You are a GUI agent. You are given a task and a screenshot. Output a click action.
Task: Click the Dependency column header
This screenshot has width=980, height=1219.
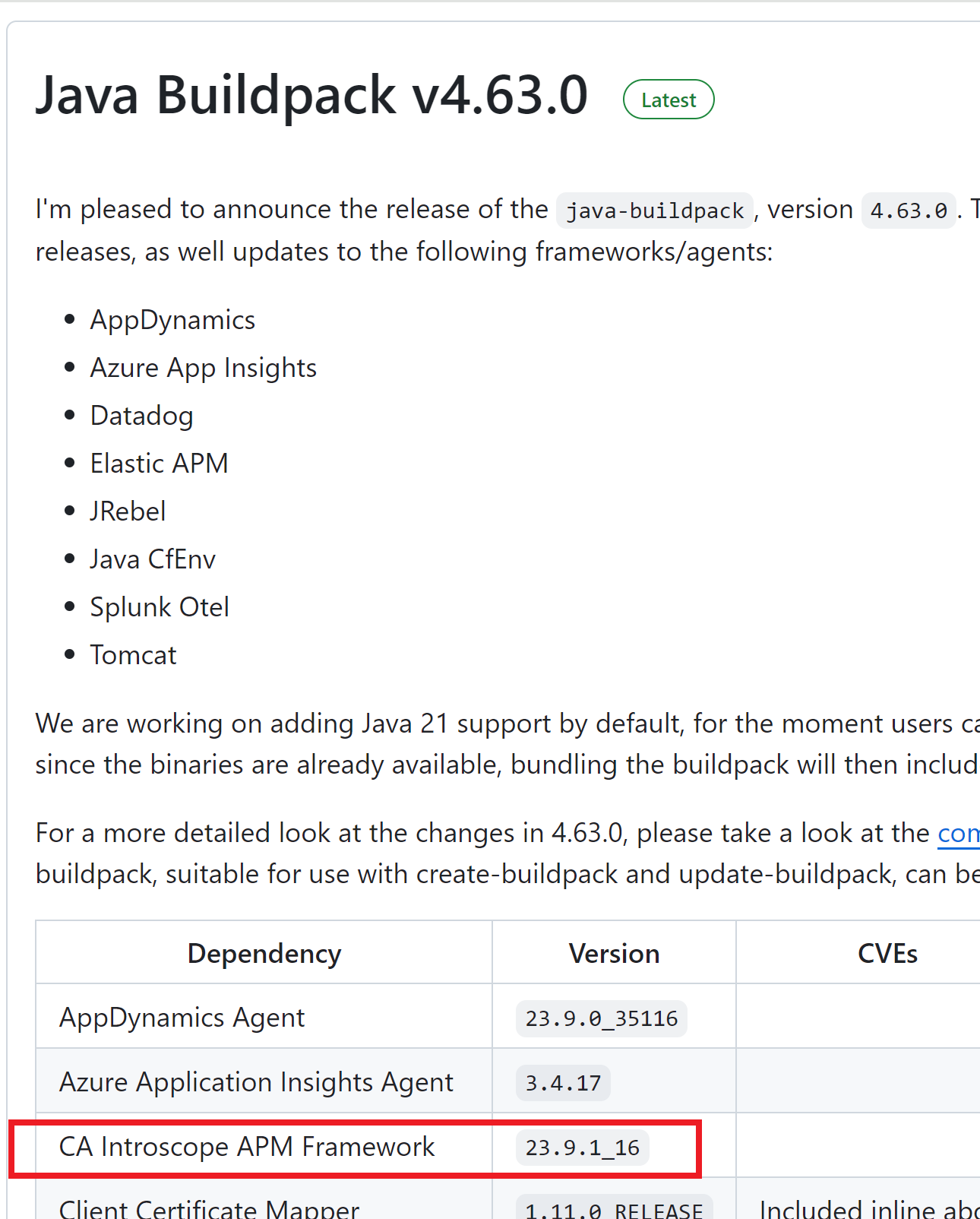pos(264,953)
